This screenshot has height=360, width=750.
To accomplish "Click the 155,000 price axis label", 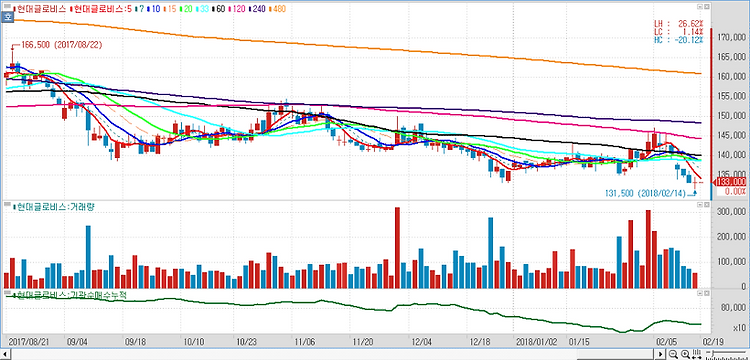I will click(x=731, y=96).
